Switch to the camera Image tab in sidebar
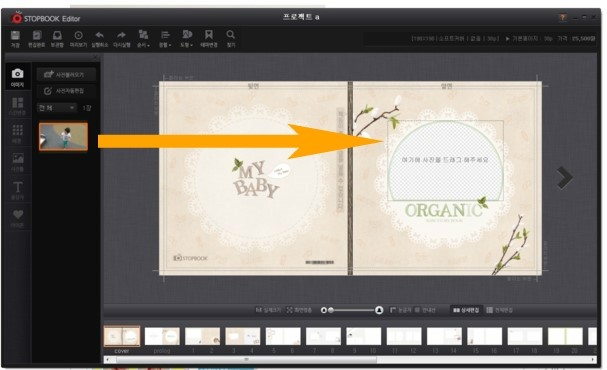Screen dimensions: 607x370 pos(17,77)
